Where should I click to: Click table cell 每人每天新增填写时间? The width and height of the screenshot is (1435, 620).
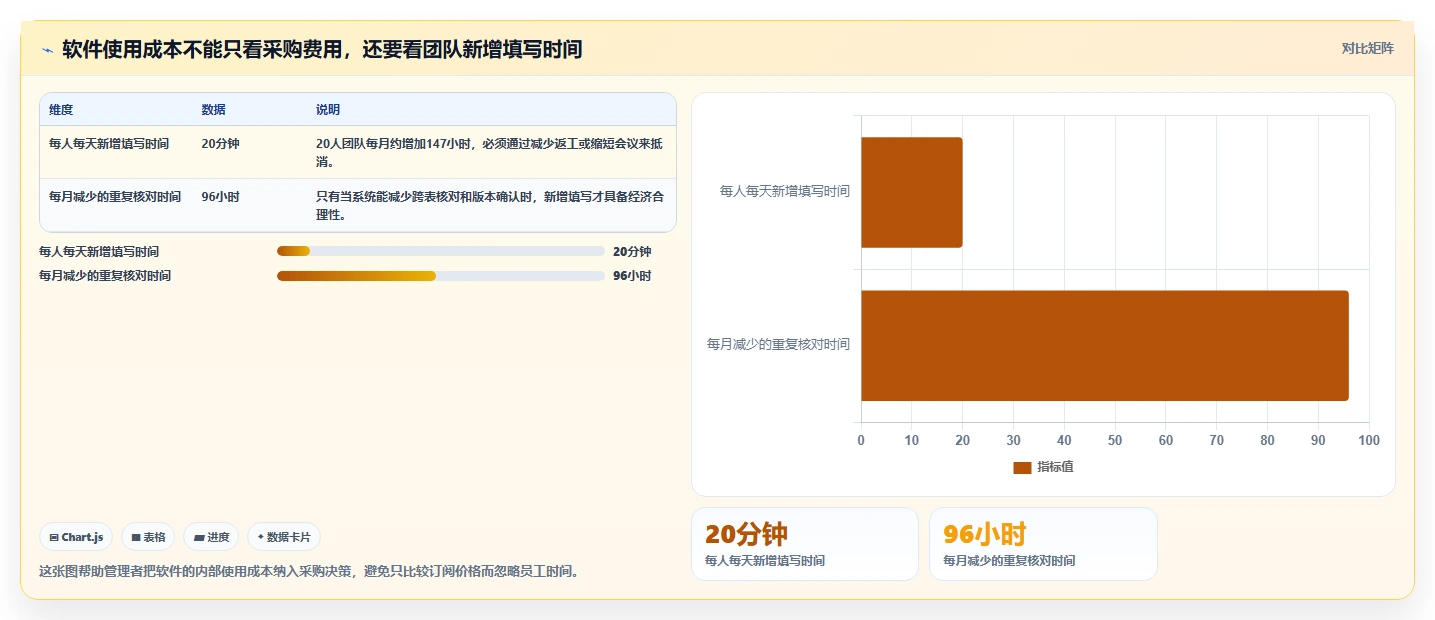coord(109,144)
